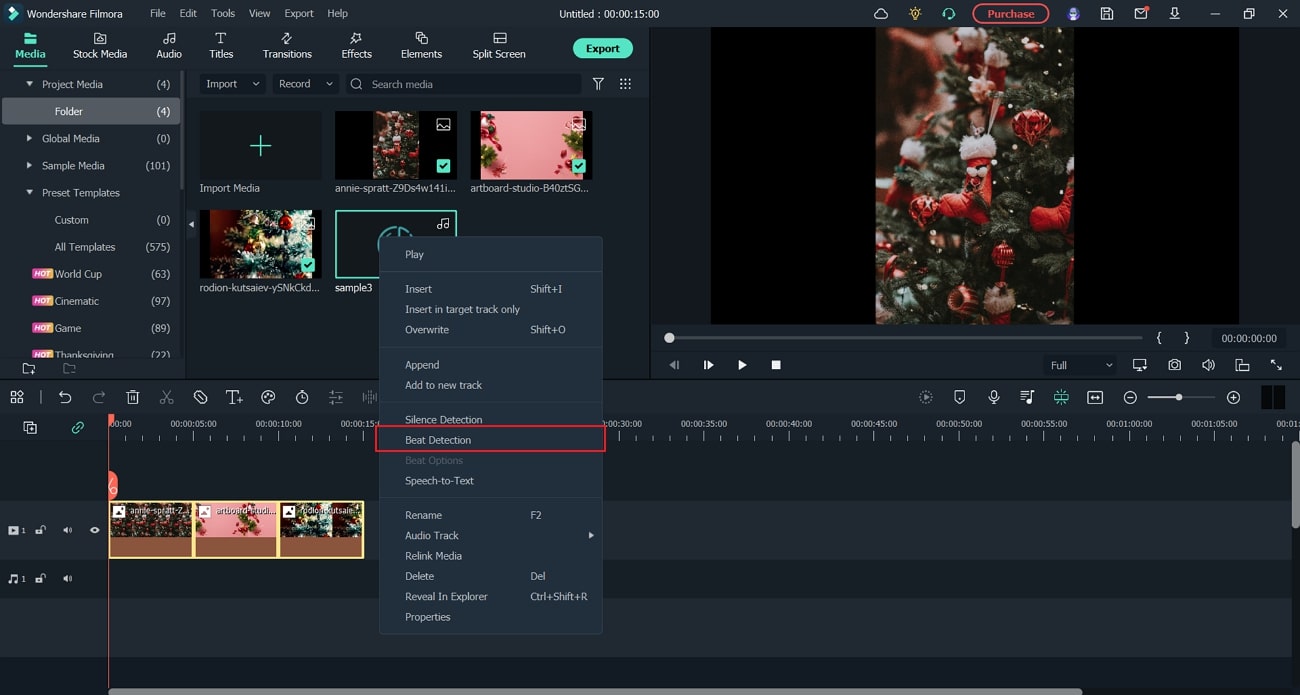Toggle timeline snapping icon
Screen dimensions: 1300x695
tap(1061, 397)
